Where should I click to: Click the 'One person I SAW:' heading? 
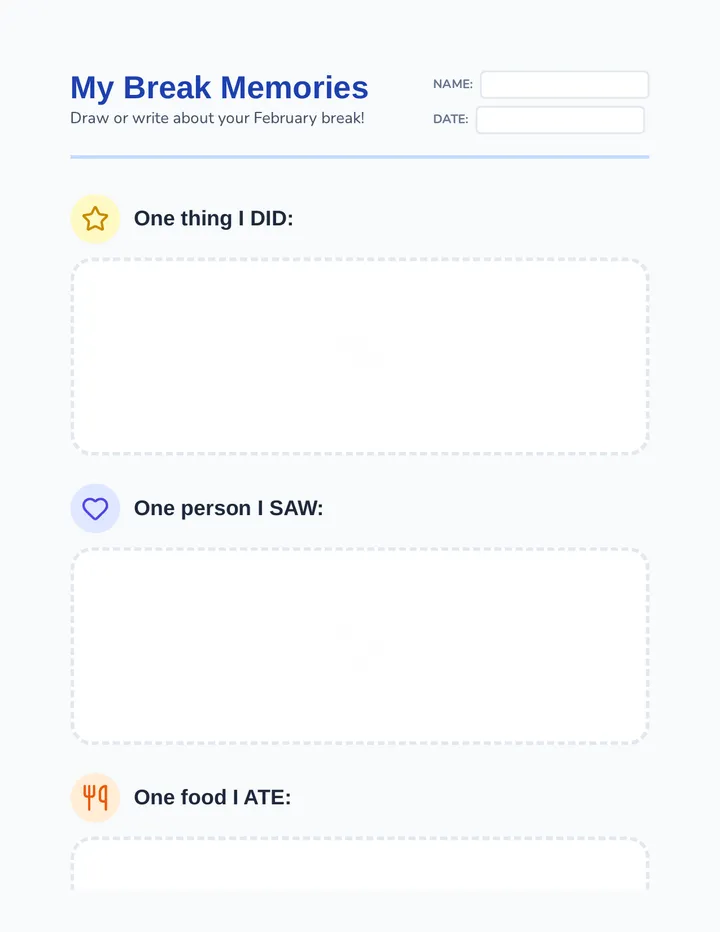click(228, 508)
